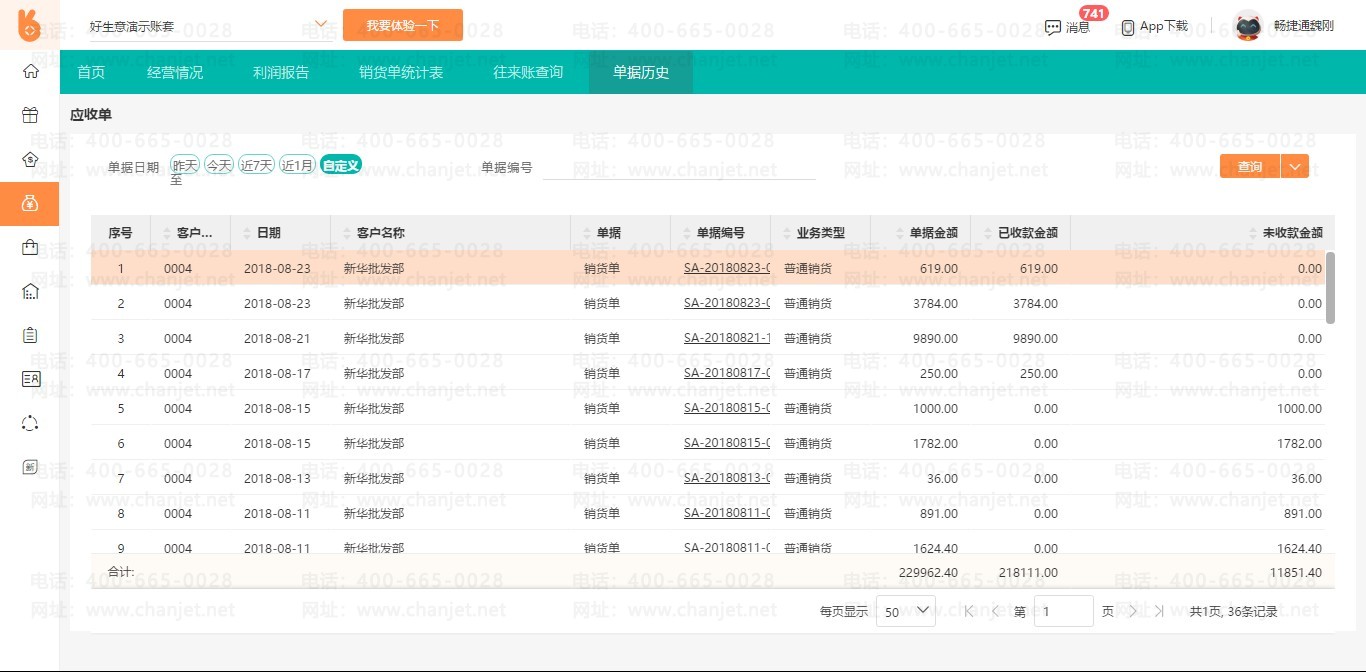Click the 我要体验一下 button

(x=402, y=25)
